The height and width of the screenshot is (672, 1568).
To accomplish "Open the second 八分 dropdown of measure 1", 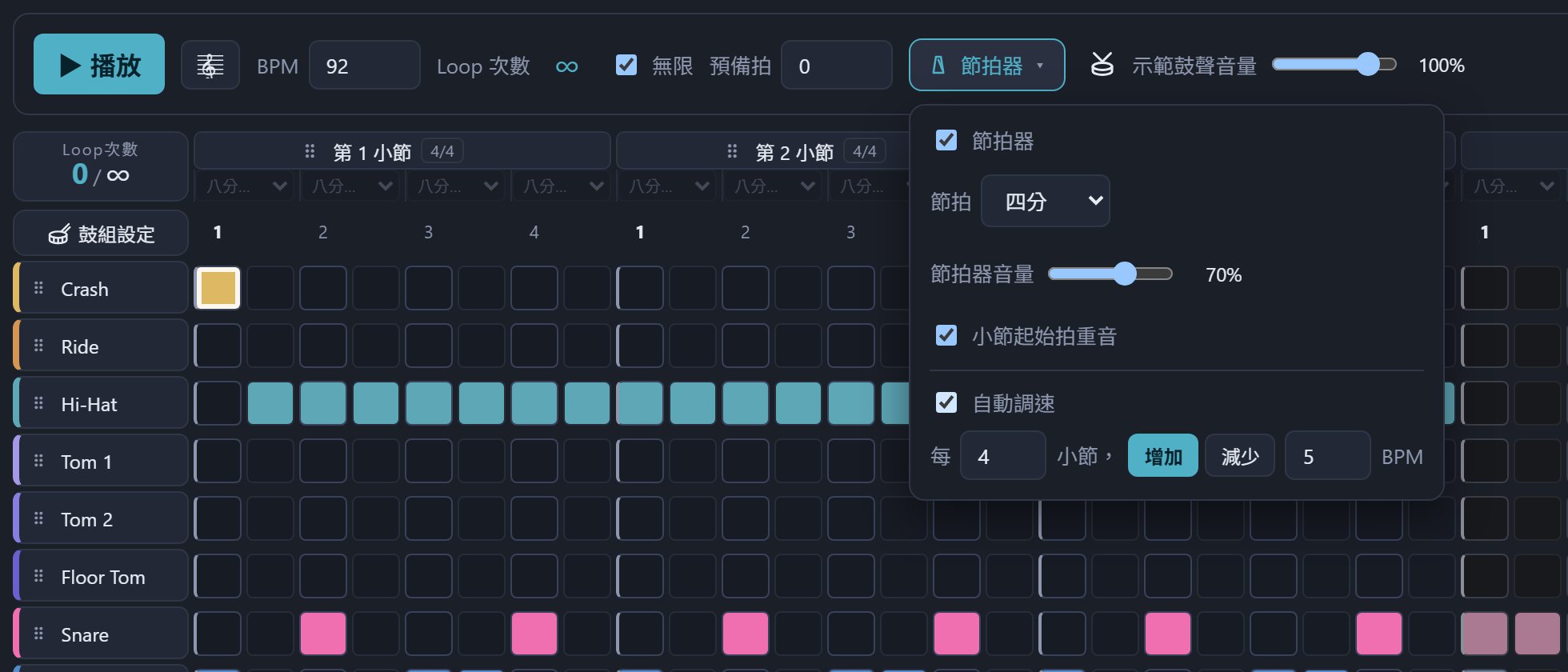I will (x=350, y=186).
